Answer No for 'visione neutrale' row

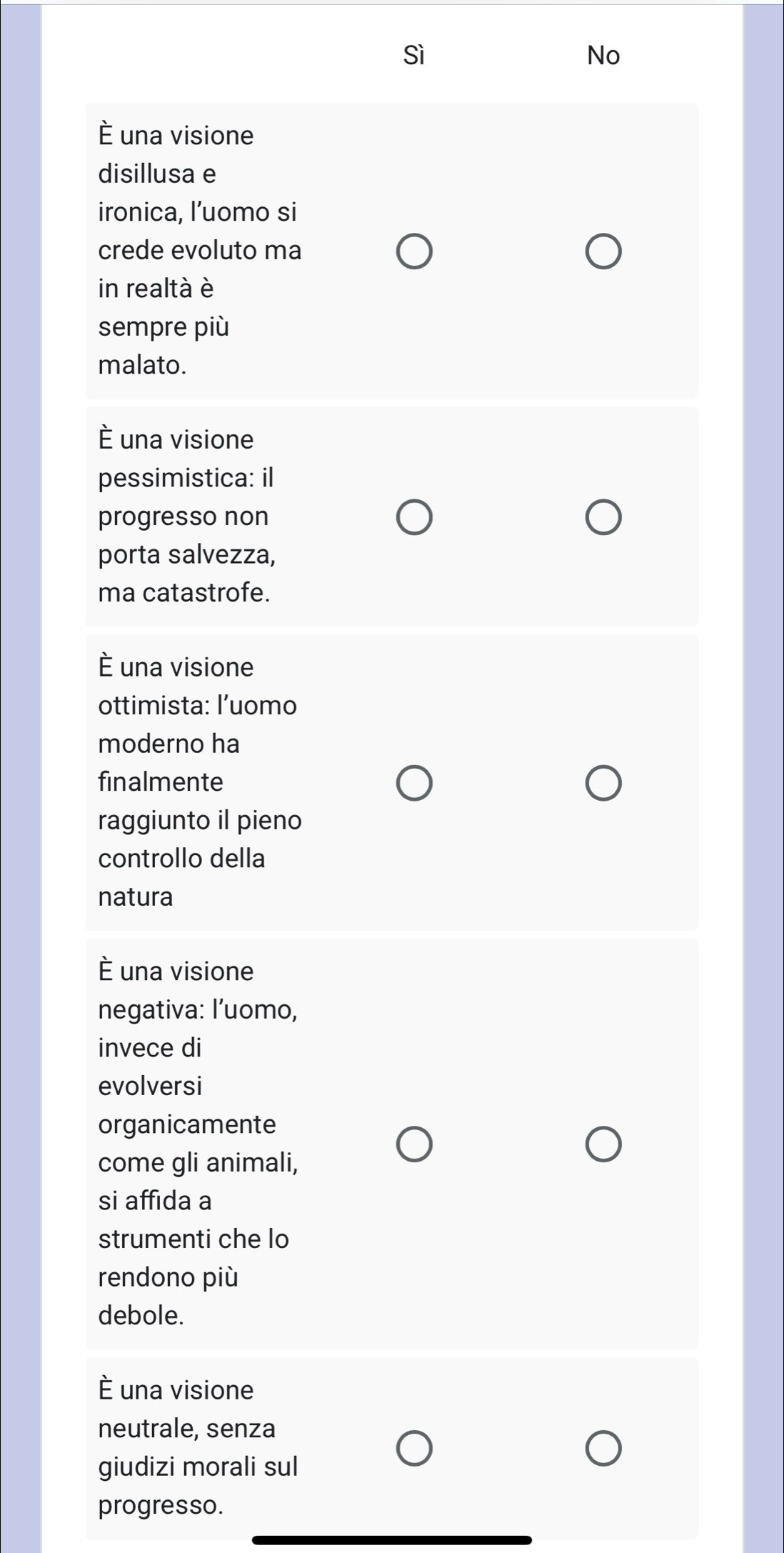click(603, 1448)
